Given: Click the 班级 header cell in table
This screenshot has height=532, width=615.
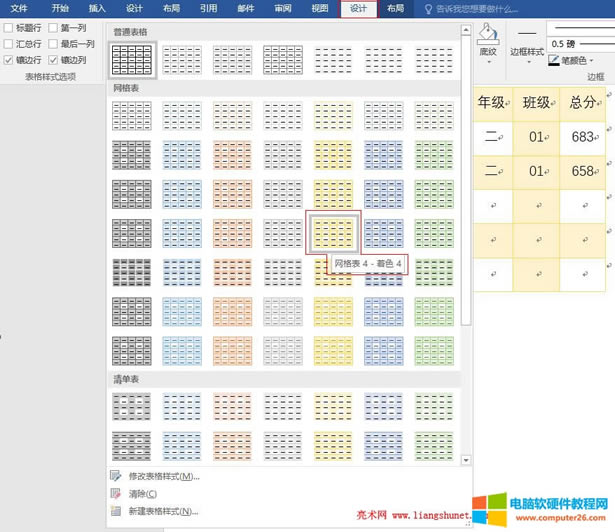Looking at the screenshot, I should tap(536, 104).
